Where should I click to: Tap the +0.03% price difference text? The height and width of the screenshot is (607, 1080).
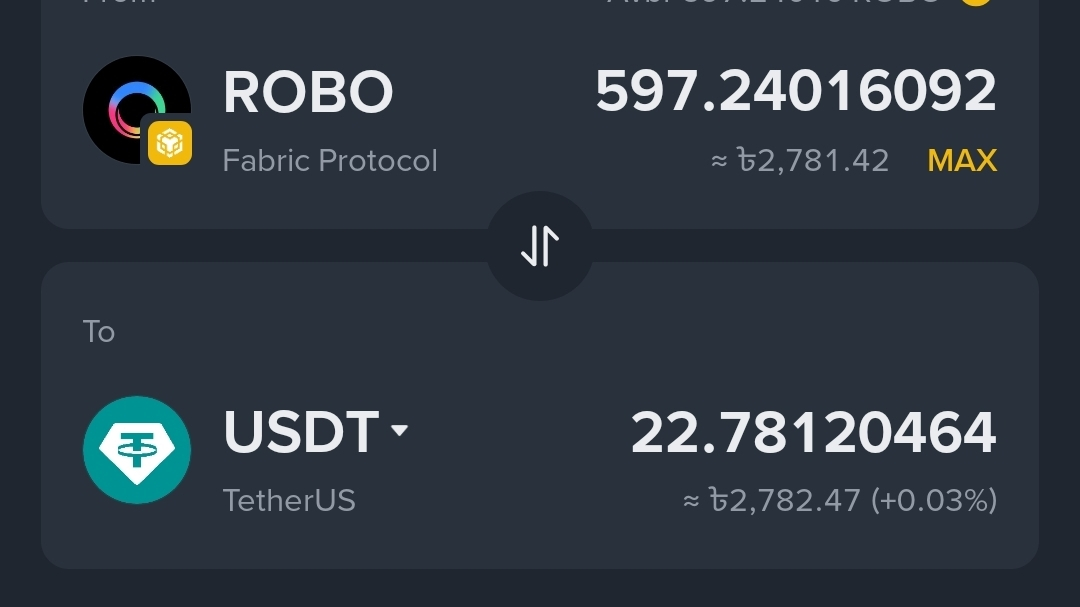pyautogui.click(x=934, y=500)
